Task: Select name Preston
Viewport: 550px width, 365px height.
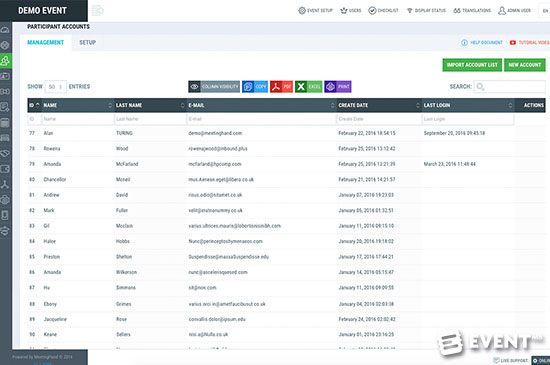Action: point(52,257)
